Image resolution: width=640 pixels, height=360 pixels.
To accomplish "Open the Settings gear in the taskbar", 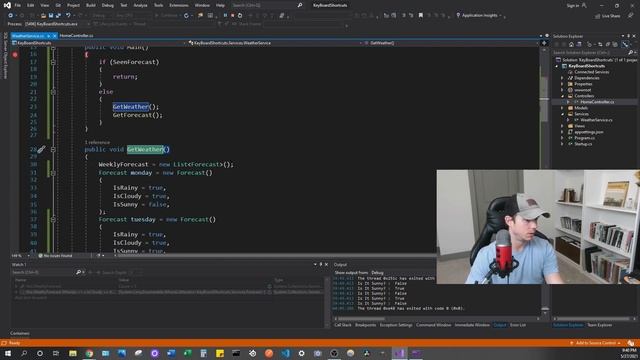I will pos(301,353).
